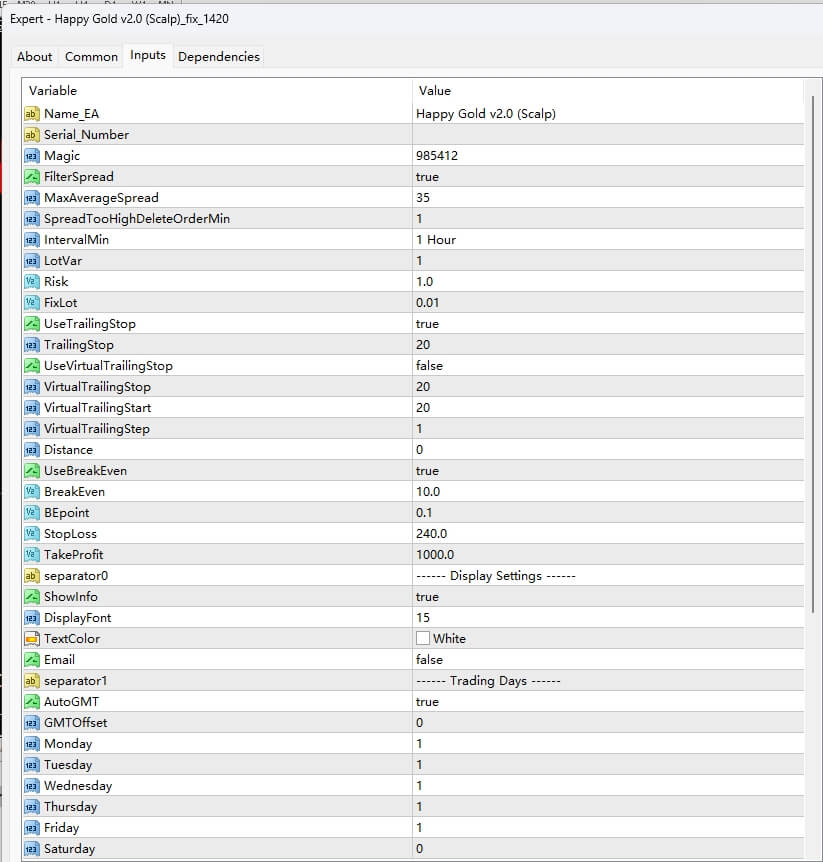Switch to the Common tab
Screen dimensions: 823x862
click(x=91, y=56)
